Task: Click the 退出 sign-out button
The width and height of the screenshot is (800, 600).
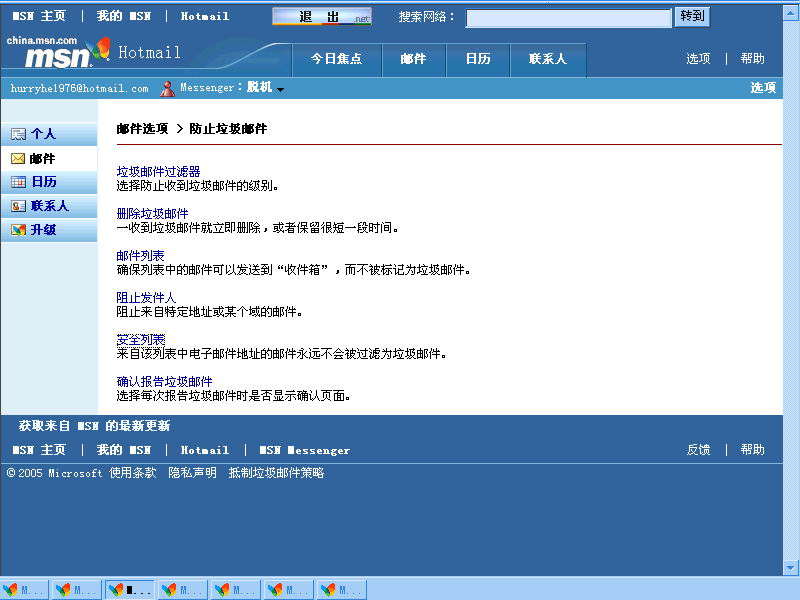Action: 322,17
